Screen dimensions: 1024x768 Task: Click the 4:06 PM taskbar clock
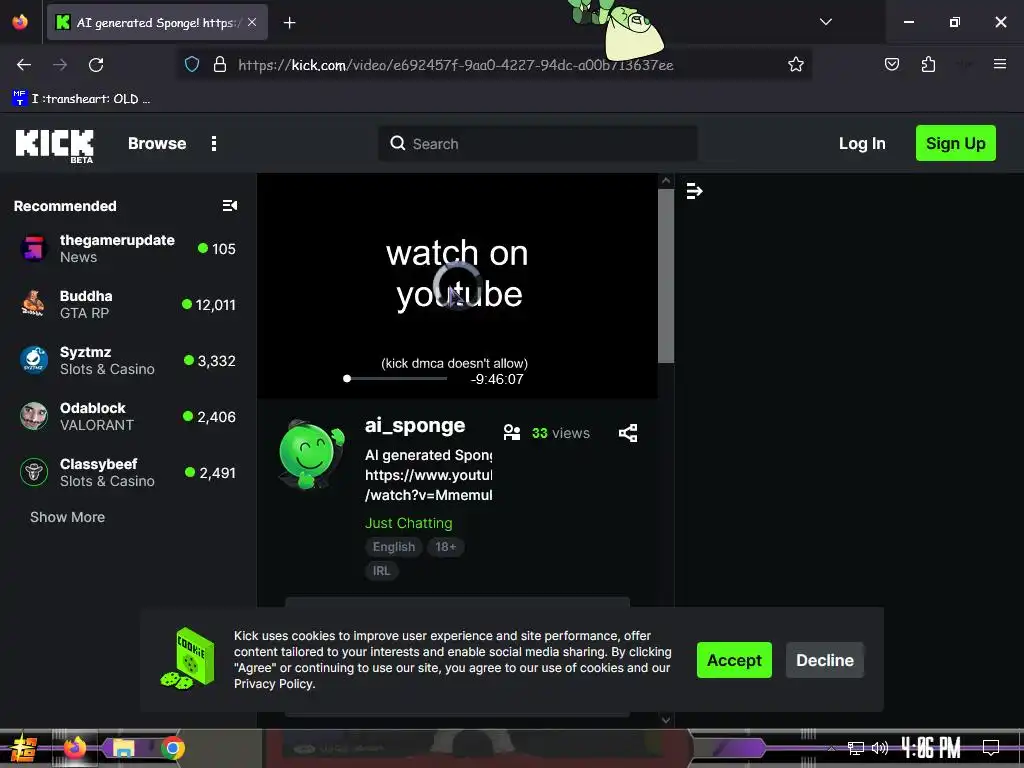tap(931, 748)
